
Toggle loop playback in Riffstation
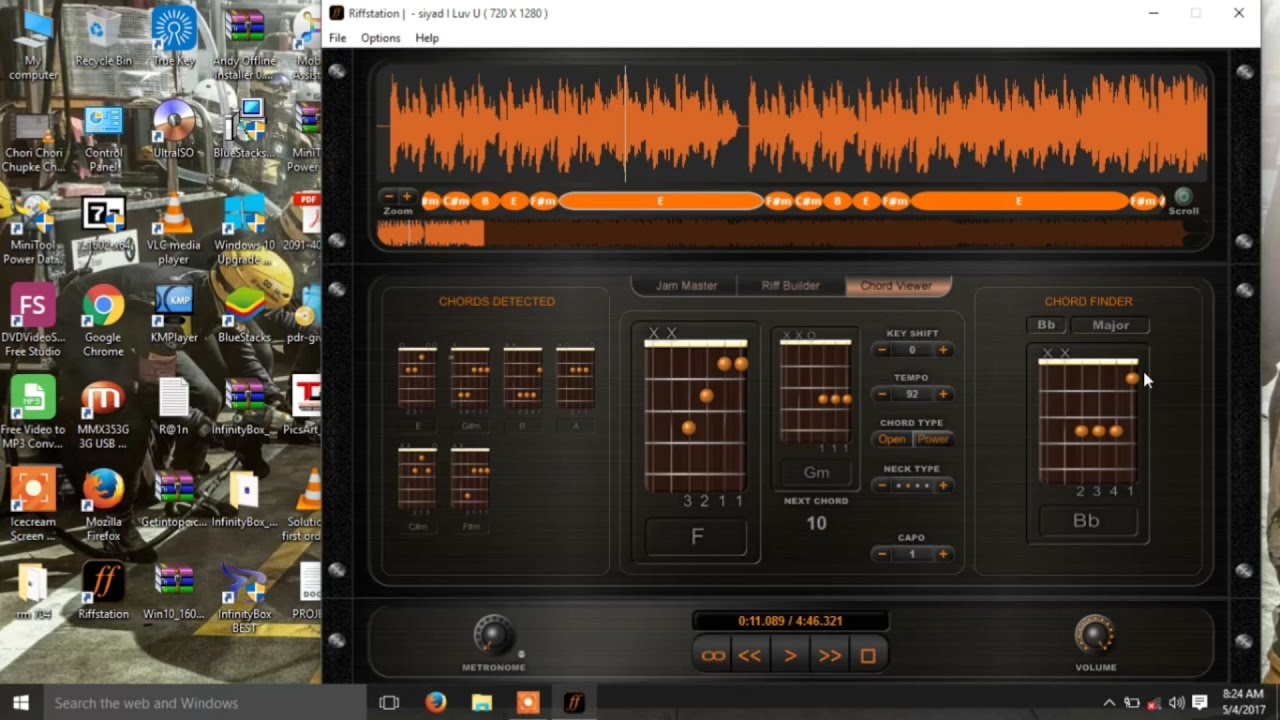[x=713, y=656]
